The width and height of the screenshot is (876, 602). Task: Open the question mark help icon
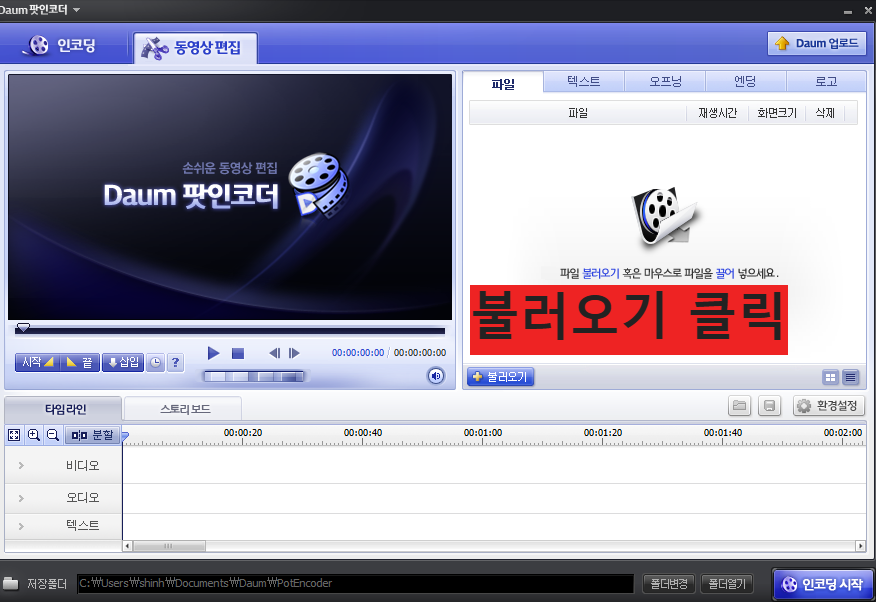(175, 362)
